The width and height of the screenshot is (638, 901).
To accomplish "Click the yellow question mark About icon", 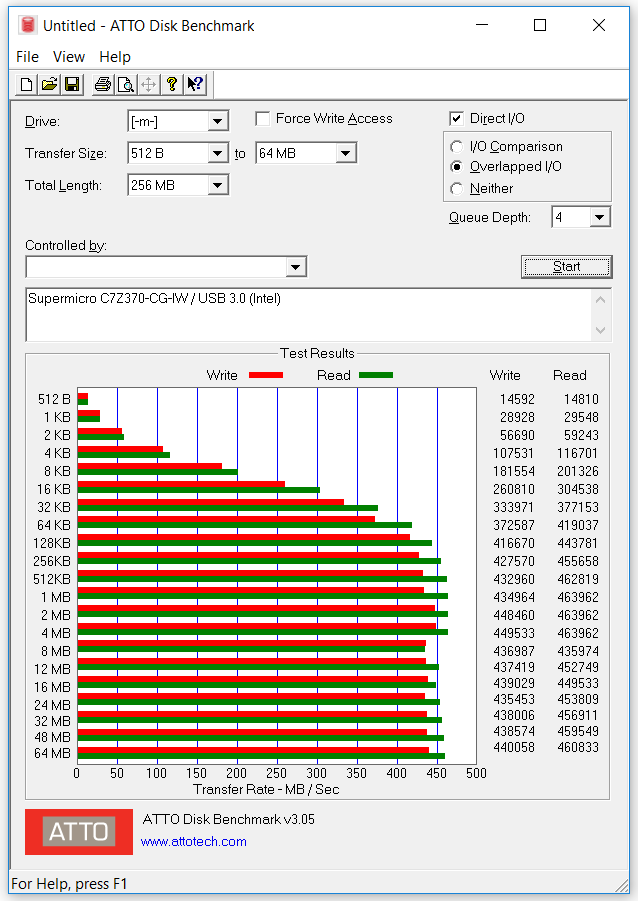I will [171, 85].
